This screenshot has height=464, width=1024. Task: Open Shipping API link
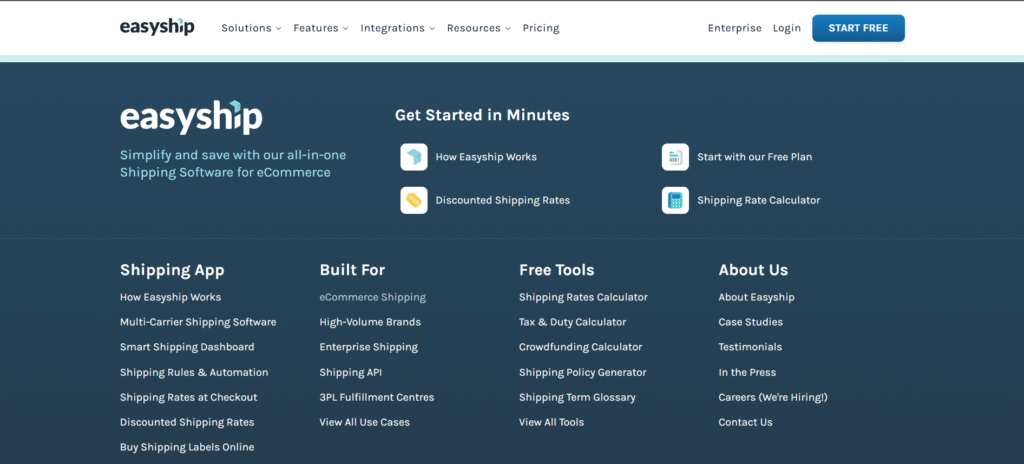351,373
